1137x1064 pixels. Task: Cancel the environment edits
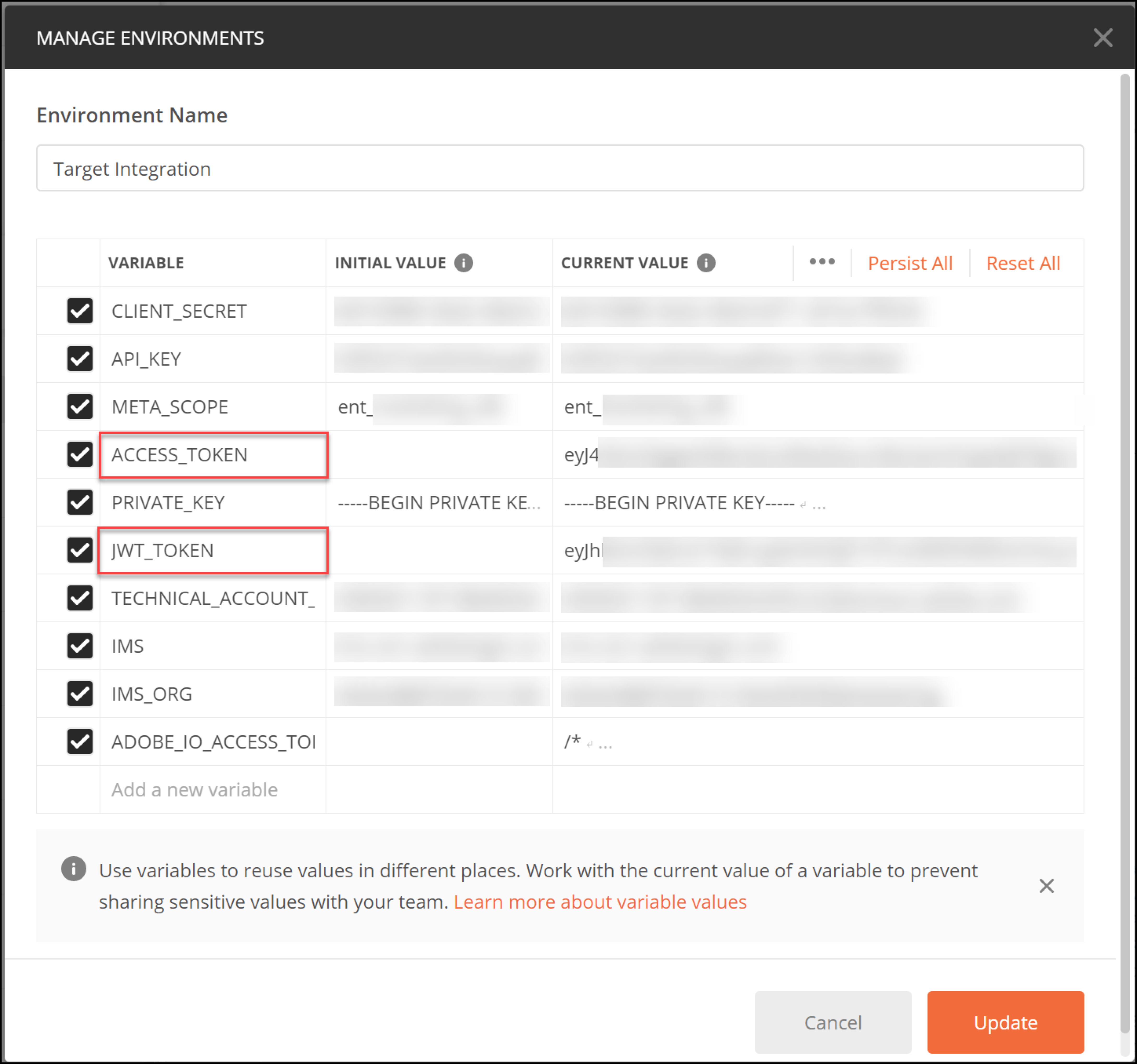tap(833, 1022)
